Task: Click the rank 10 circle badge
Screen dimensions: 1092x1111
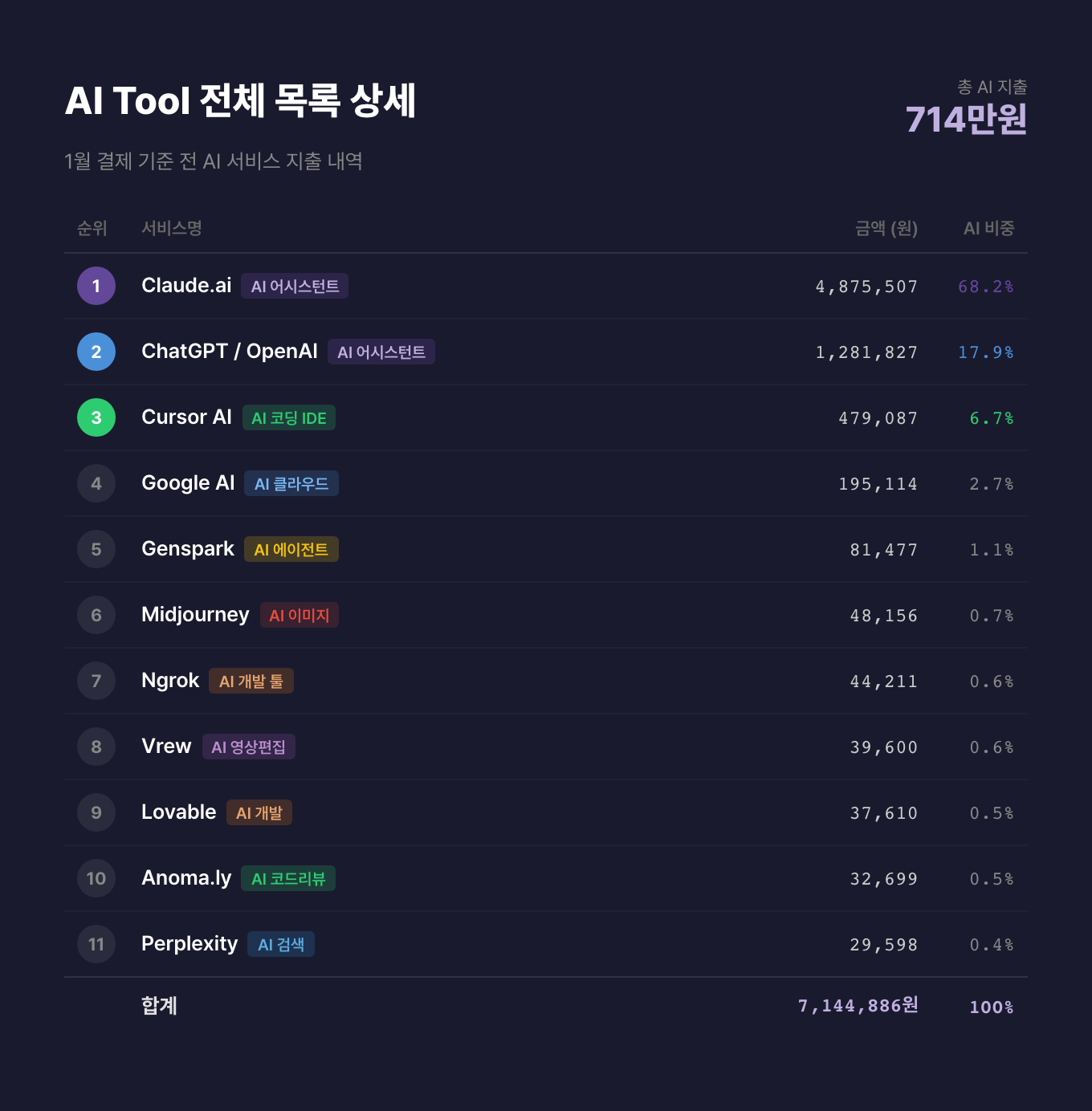Action: [x=96, y=878]
